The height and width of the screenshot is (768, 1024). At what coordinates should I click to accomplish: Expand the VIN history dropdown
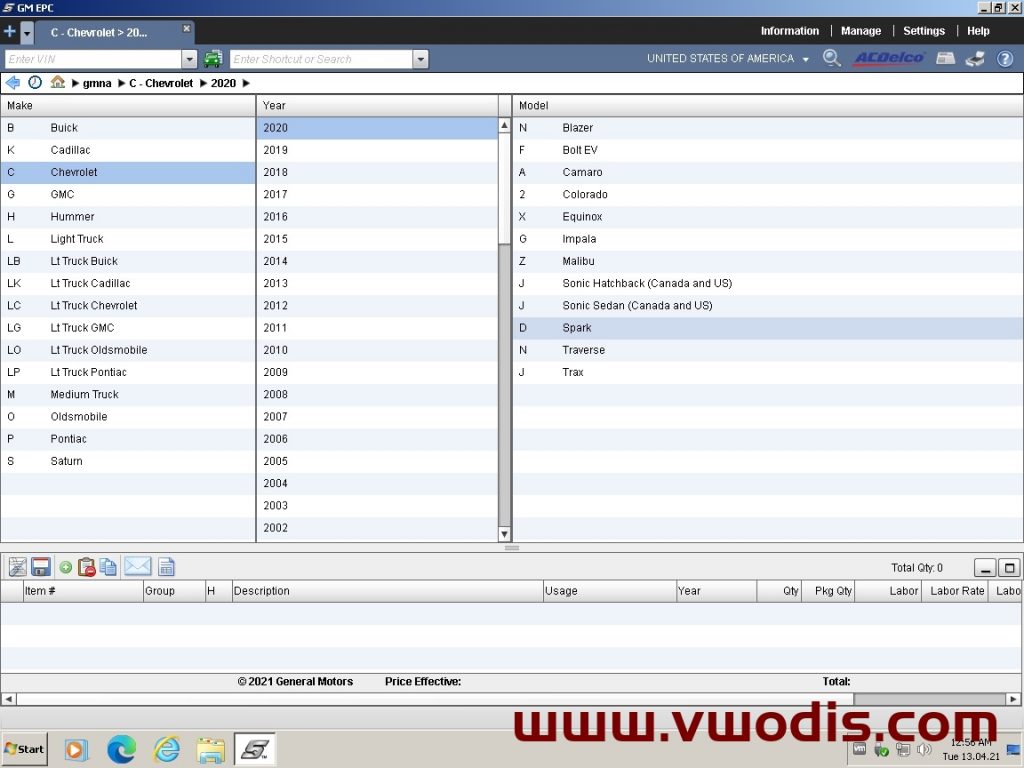189,59
